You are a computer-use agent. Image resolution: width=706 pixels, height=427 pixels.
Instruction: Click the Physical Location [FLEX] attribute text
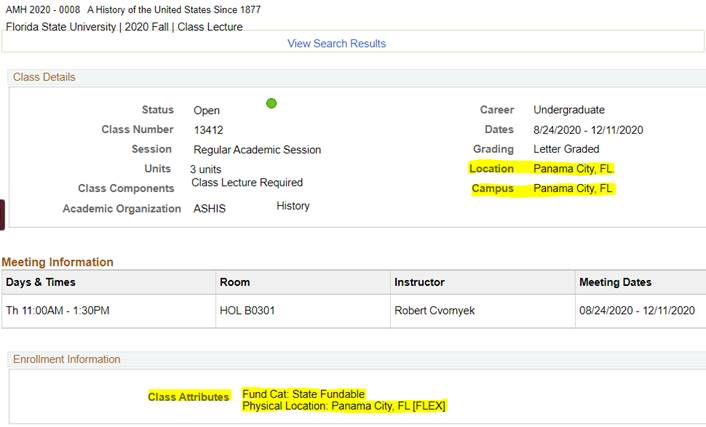(x=344, y=406)
